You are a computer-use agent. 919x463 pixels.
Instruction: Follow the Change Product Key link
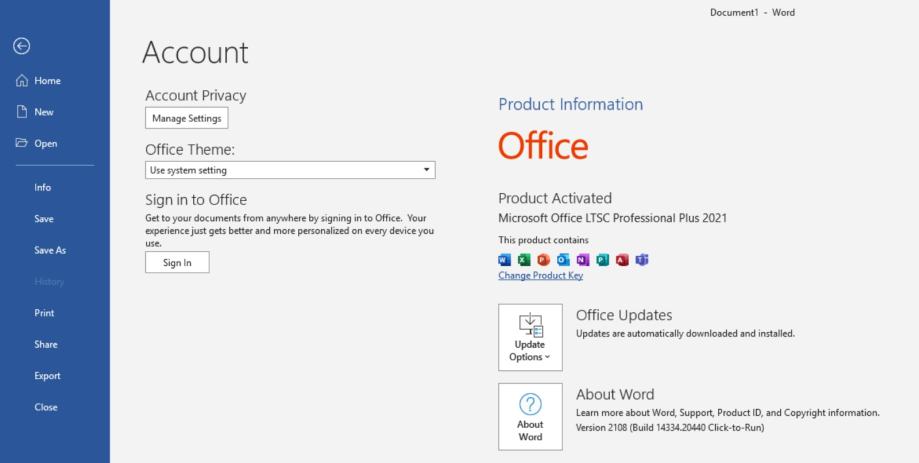tap(540, 275)
